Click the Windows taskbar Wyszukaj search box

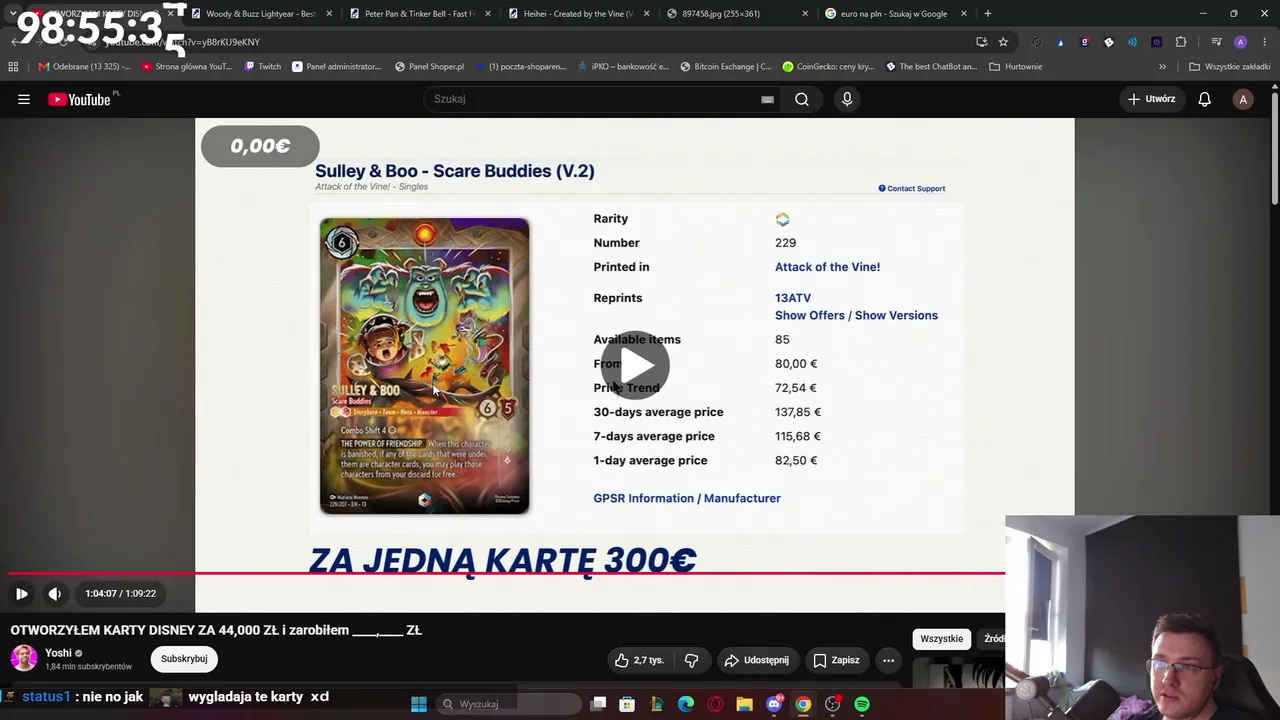(x=508, y=704)
